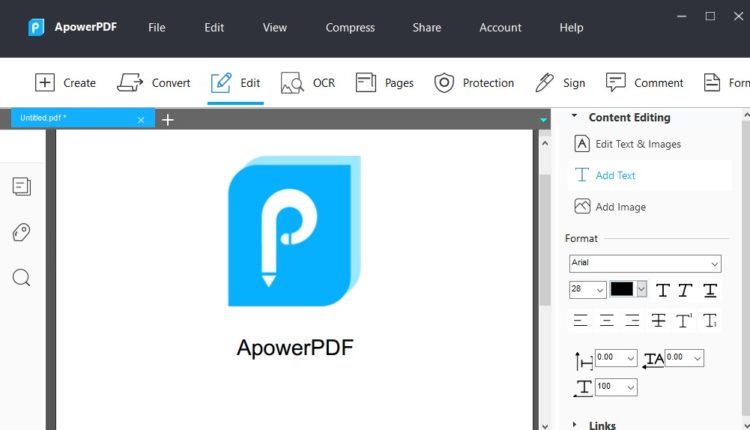Expand the Links section
The width and height of the screenshot is (750, 430).
pos(574,424)
